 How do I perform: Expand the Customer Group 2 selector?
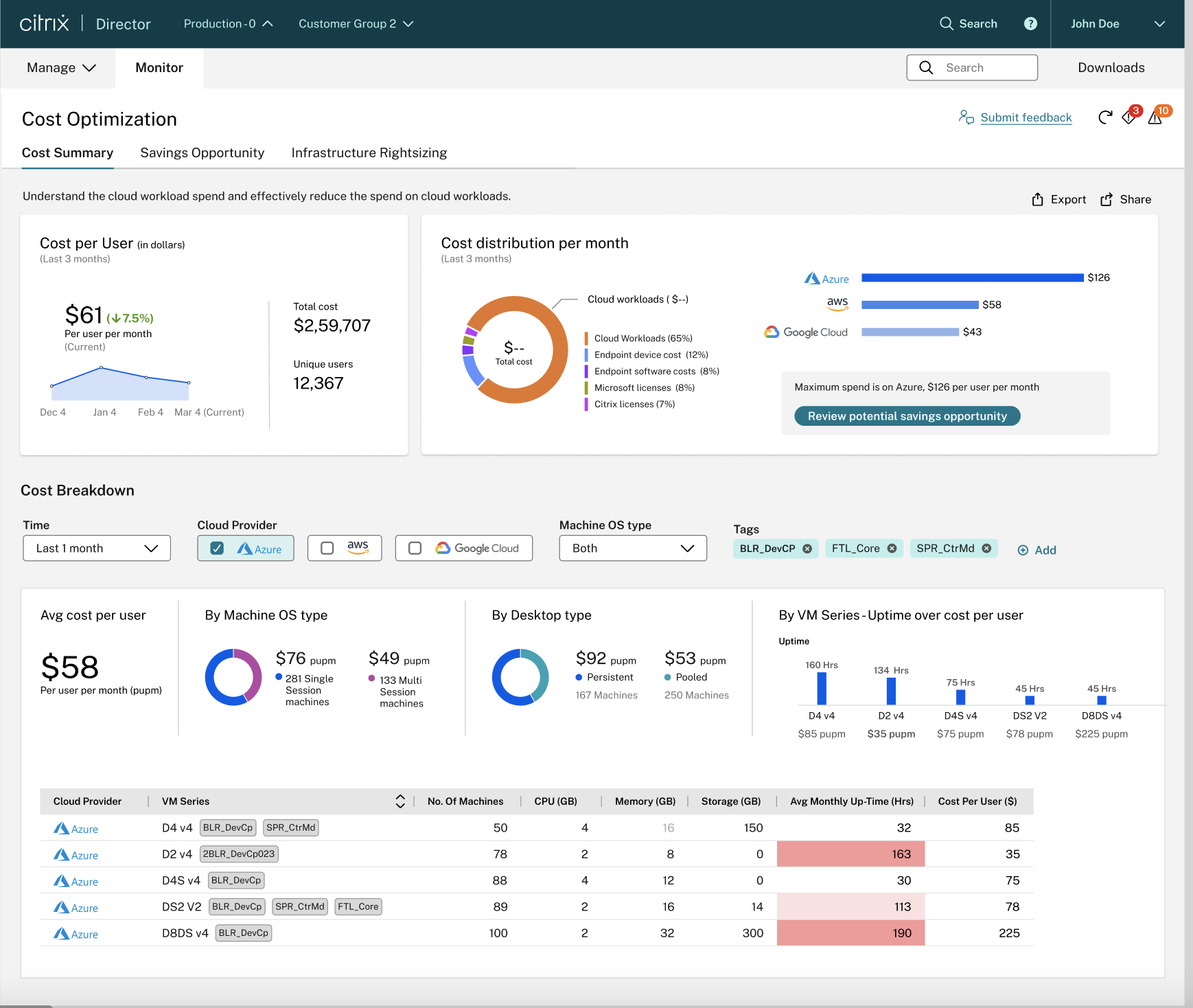(356, 24)
